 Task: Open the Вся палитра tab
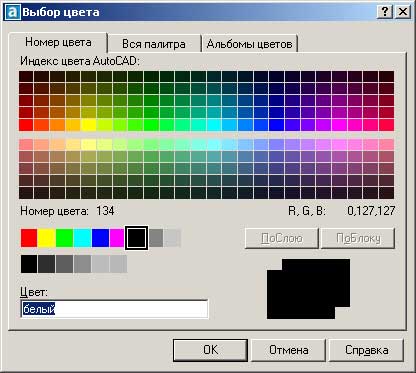tap(154, 44)
